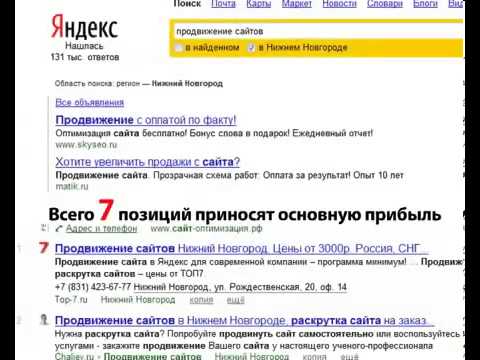The image size is (480, 360).
Task: Open ad 'Продвижение с оплатой по факту!'
Action: click(146, 120)
